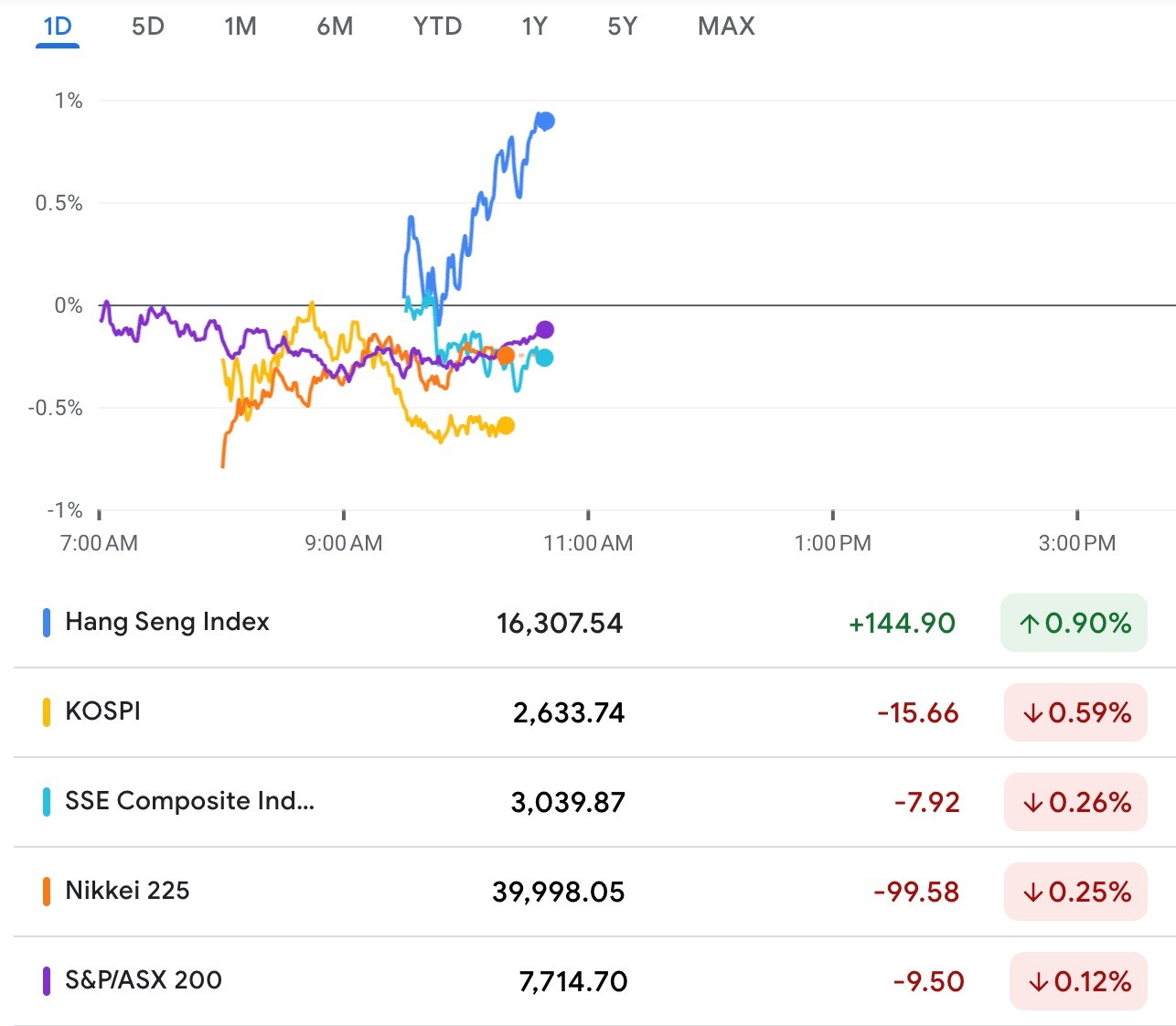
Task: Click the Hang Seng value 16,307.54
Action: 560,624
